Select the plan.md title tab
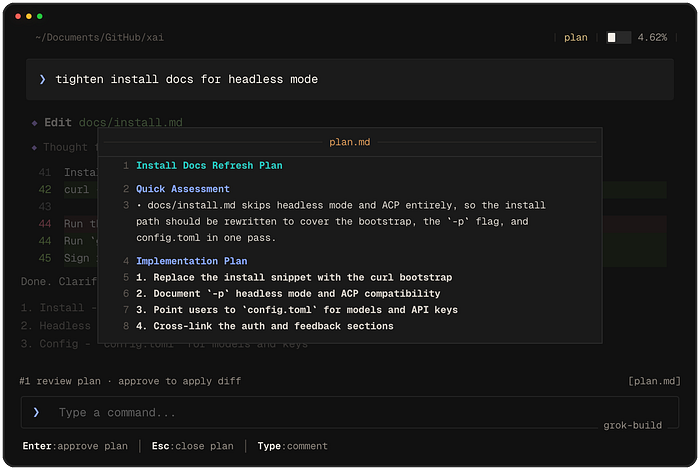The height and width of the screenshot is (470, 700). (350, 142)
